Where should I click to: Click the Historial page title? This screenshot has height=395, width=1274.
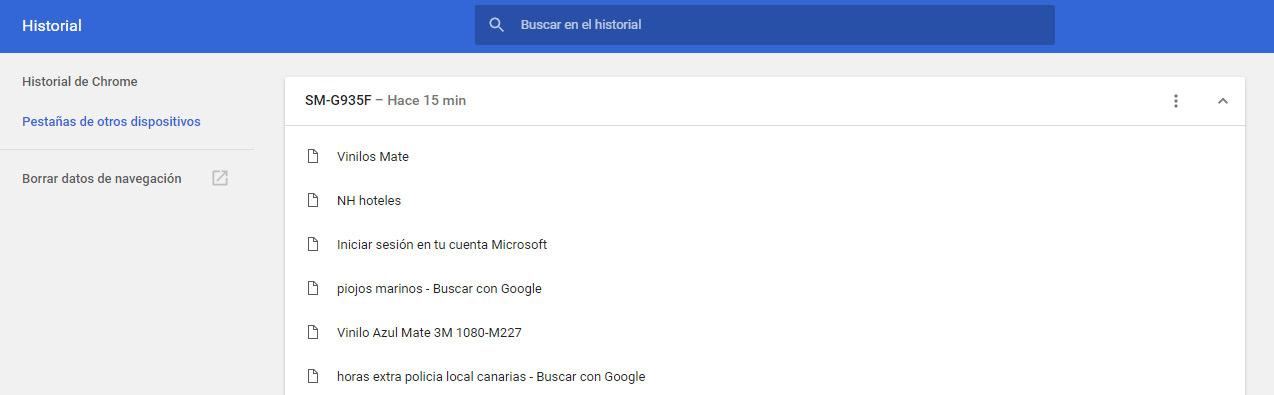pos(52,26)
